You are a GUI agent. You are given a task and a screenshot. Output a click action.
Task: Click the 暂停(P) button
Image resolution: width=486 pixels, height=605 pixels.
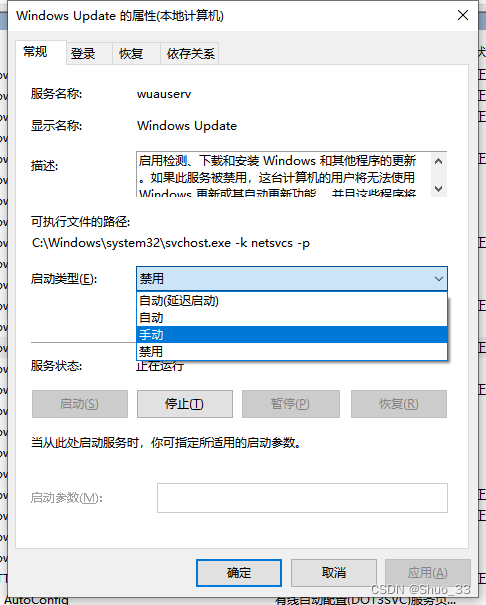tap(291, 404)
